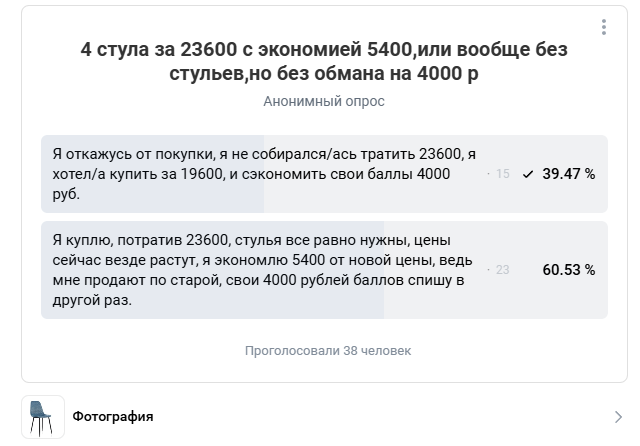Viewport: 640px width, 446px height.
Task: Click the small dot before the count 23
Action: (488, 270)
